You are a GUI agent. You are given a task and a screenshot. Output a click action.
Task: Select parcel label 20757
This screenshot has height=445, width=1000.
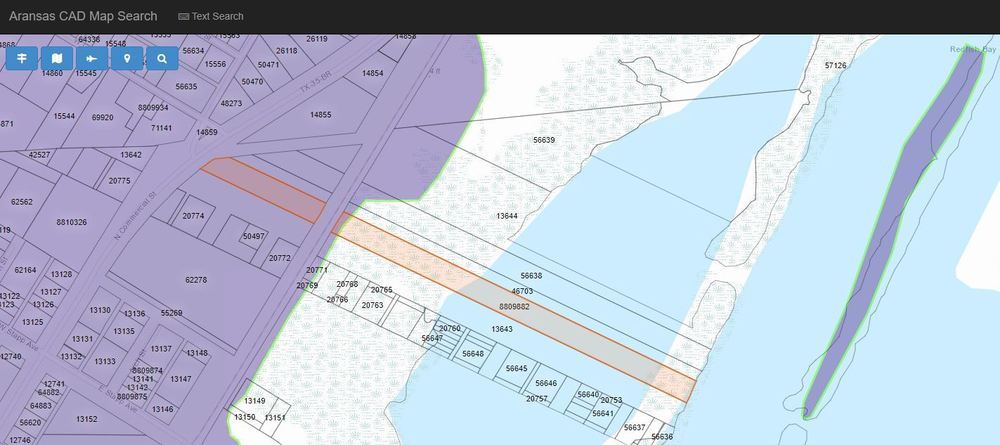536,398
